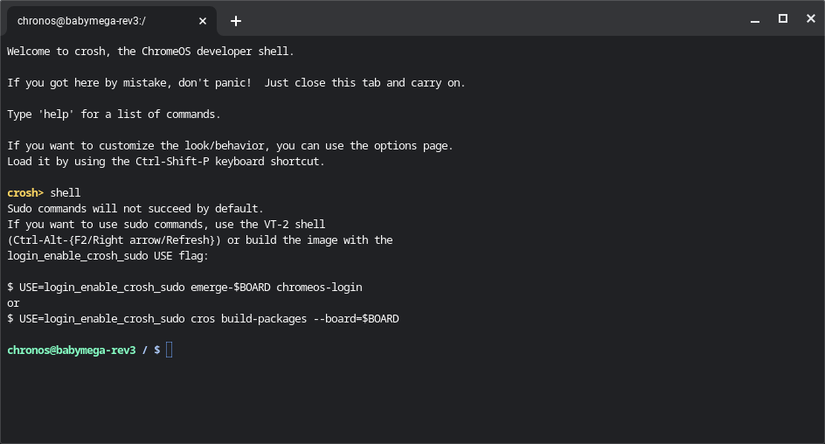Click the standalone 'or' line
Screen dimensions: 825x444
14,302
